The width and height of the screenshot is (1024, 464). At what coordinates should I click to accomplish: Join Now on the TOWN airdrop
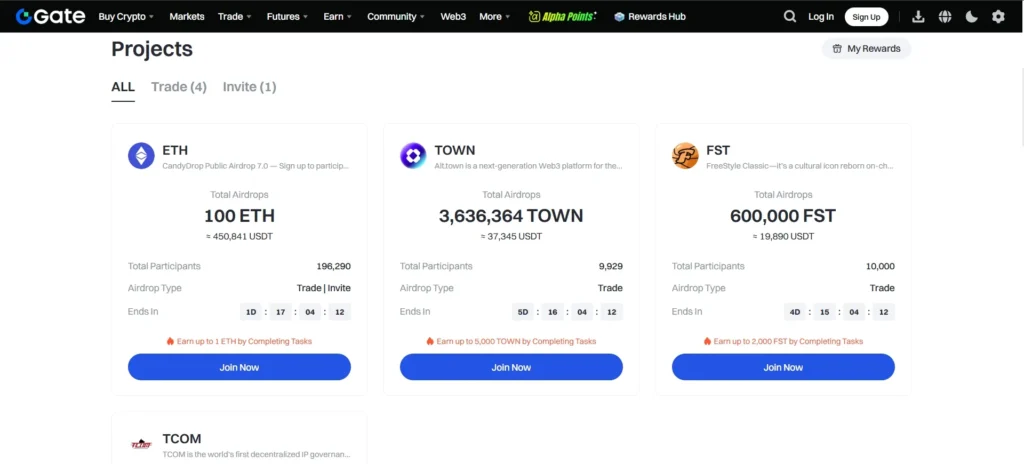tap(511, 367)
